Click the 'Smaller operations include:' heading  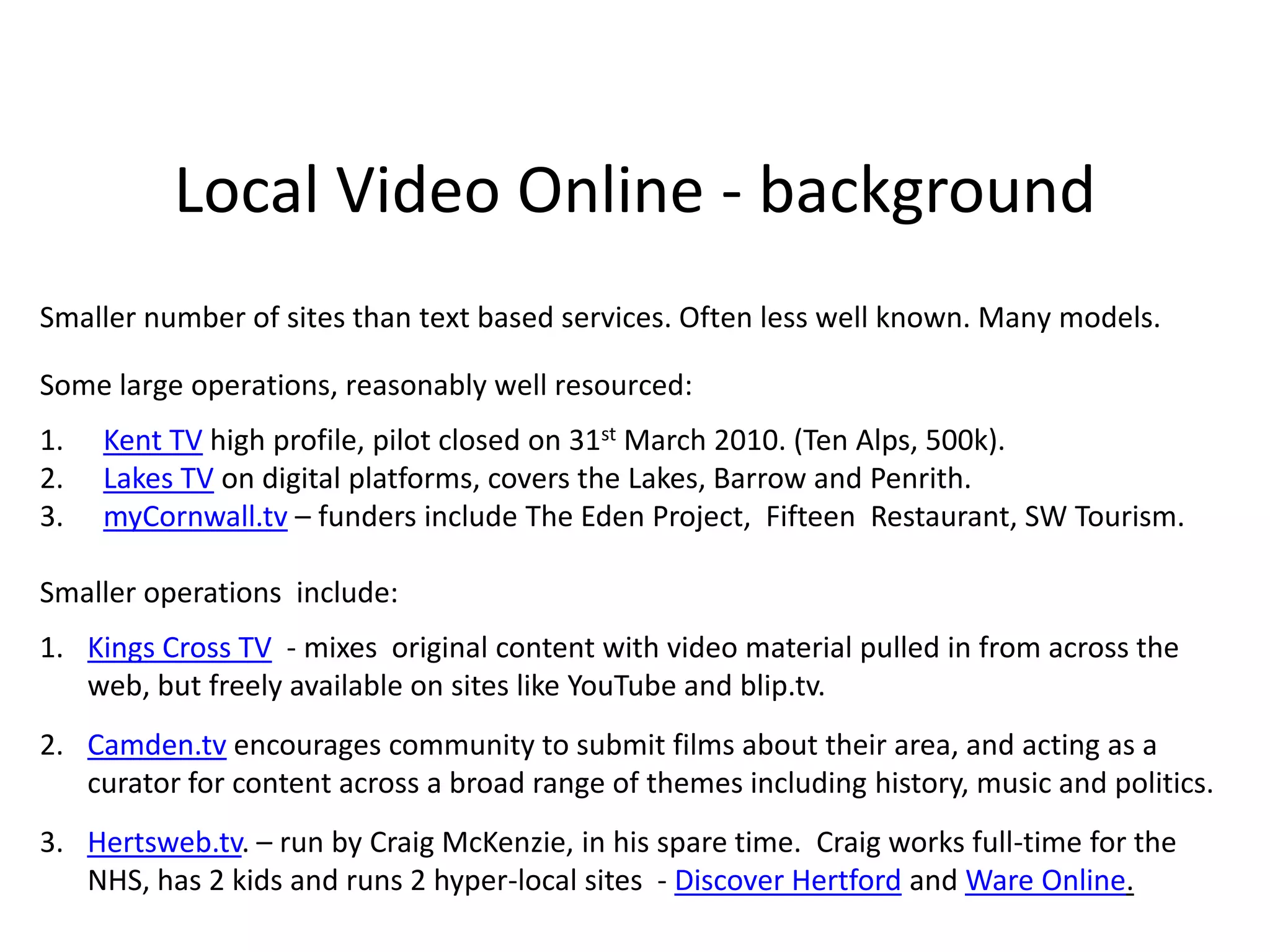(x=218, y=593)
